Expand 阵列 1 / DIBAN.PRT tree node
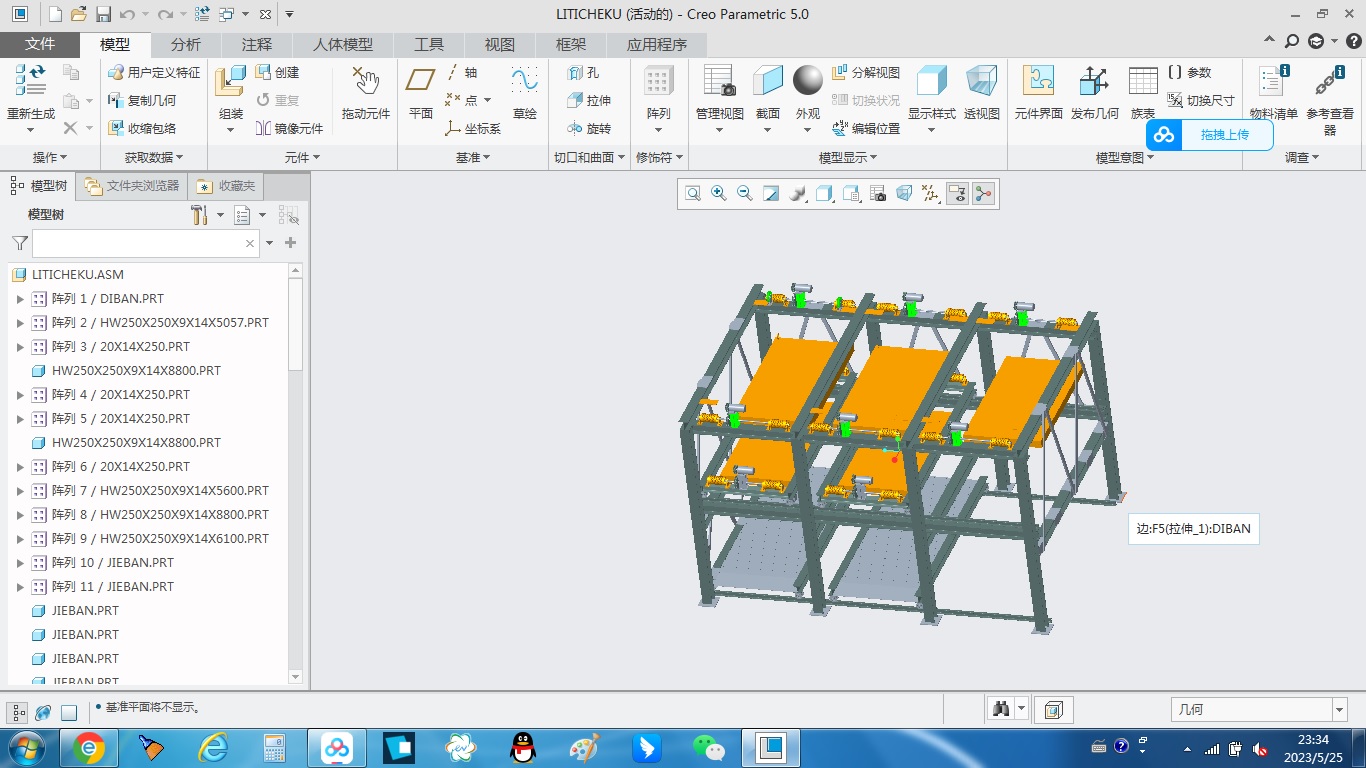This screenshot has width=1366, height=768. click(20, 298)
